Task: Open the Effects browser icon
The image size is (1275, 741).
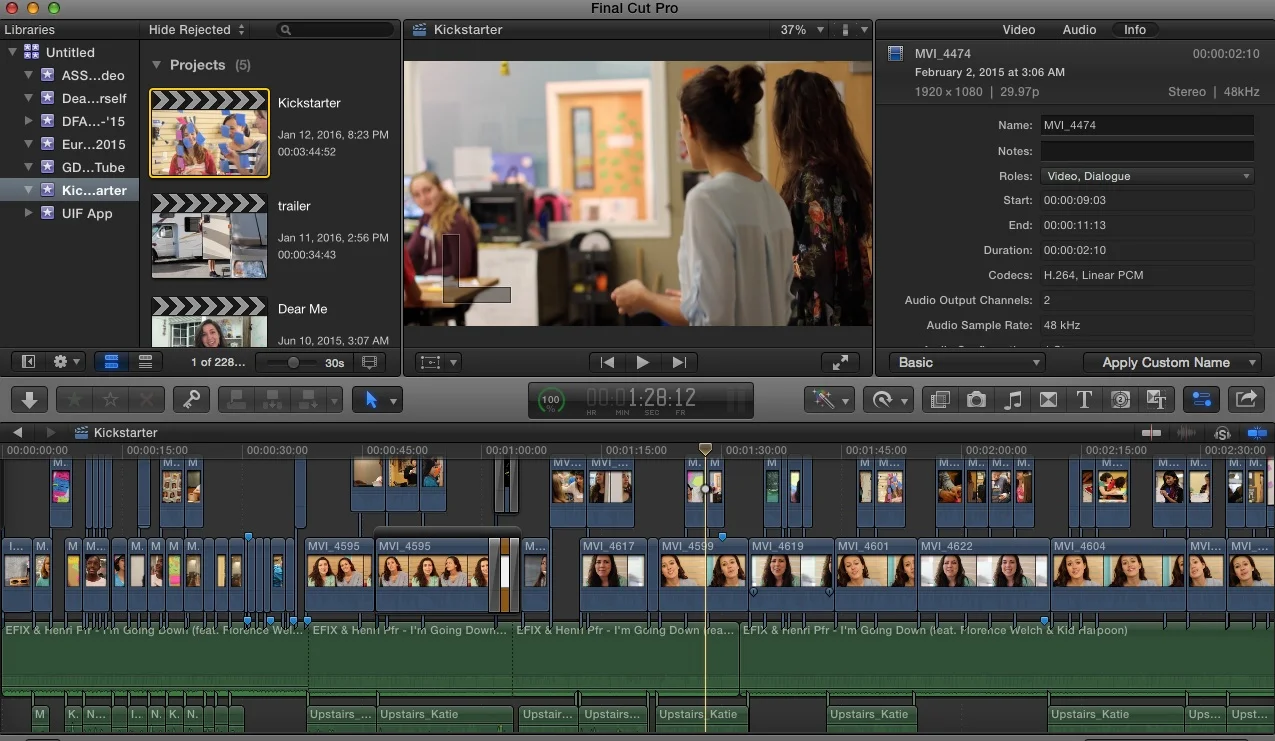Action: (940, 400)
